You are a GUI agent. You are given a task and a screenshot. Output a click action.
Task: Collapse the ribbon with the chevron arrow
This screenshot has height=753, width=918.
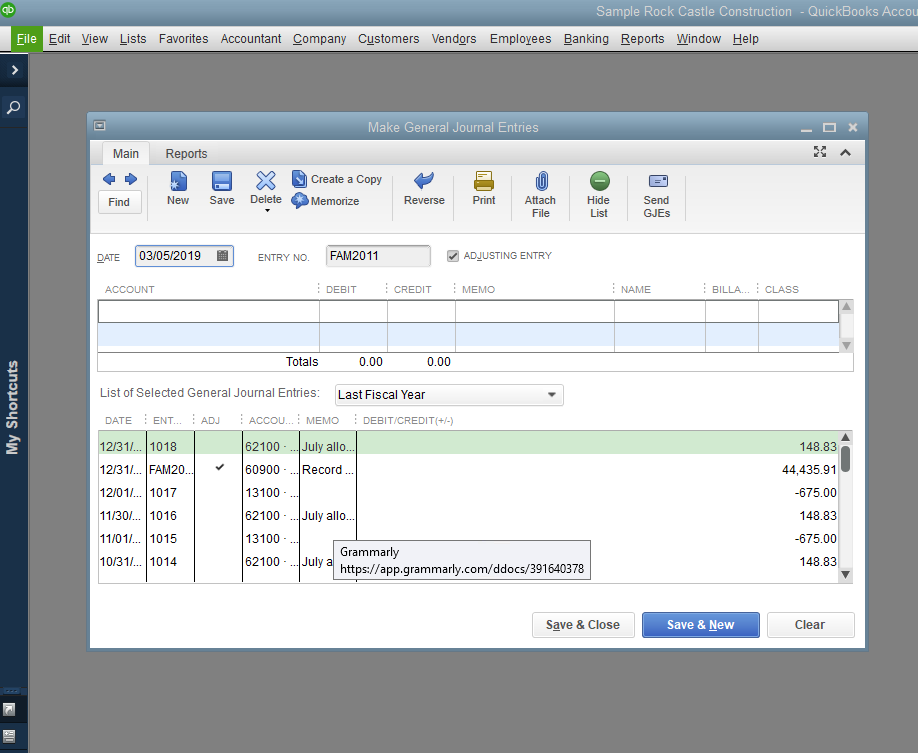[x=845, y=153]
